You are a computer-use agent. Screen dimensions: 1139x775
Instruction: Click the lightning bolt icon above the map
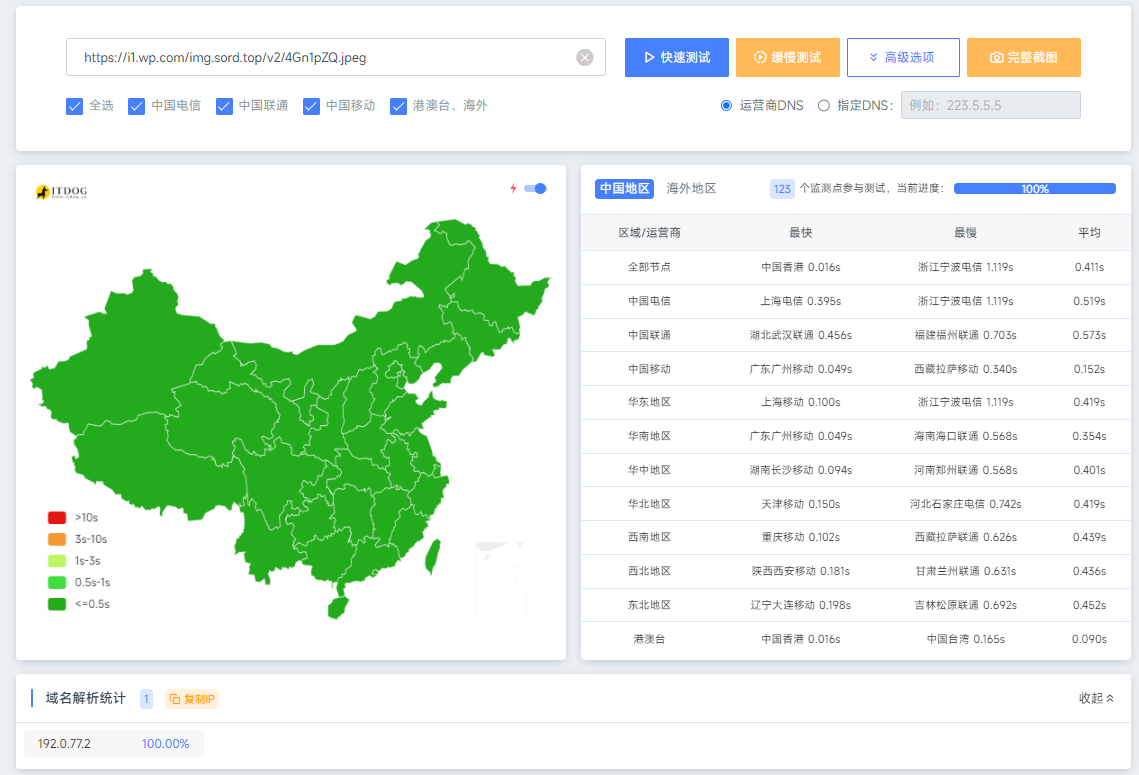(x=513, y=188)
